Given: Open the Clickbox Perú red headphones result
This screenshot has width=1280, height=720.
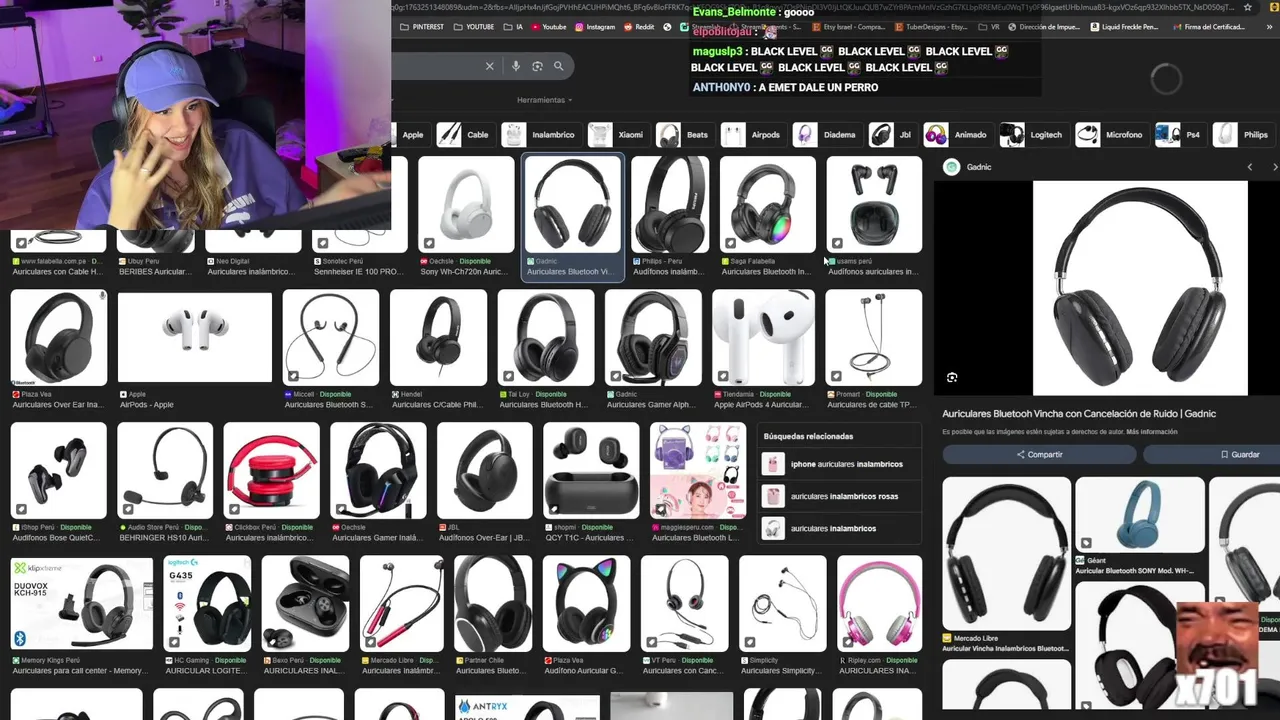Looking at the screenshot, I should tap(272, 470).
